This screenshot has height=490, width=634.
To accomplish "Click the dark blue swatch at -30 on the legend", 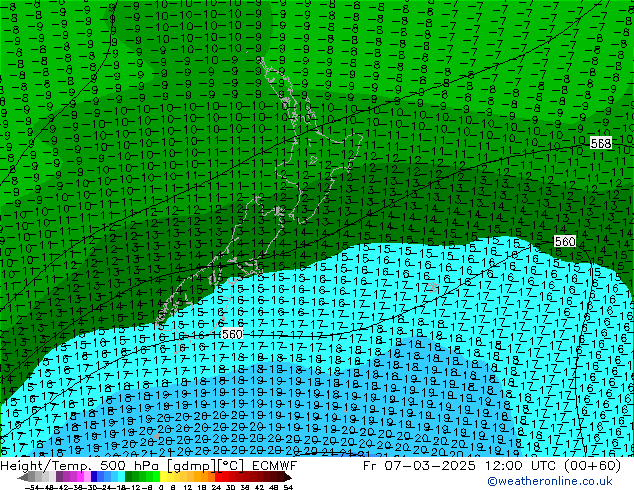I will 94,476.
